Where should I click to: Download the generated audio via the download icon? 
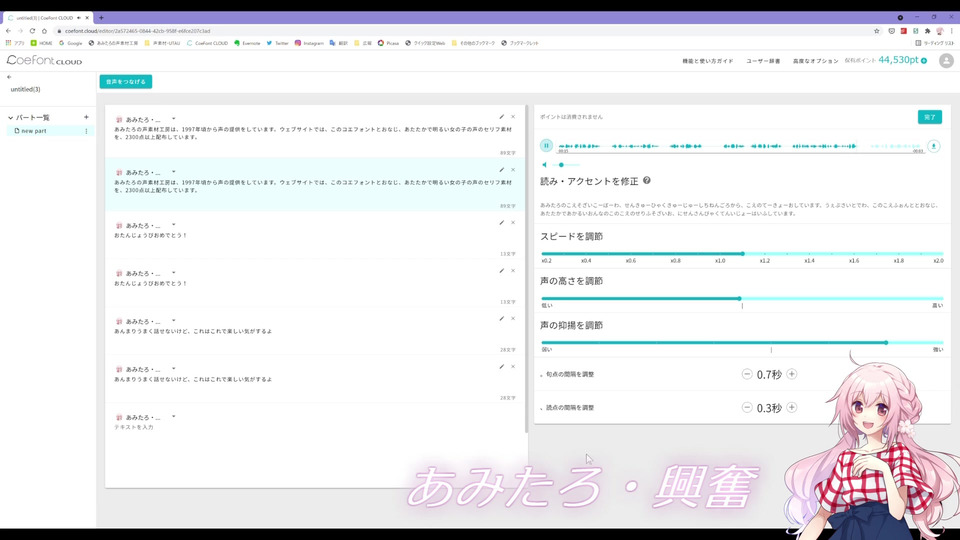933,146
